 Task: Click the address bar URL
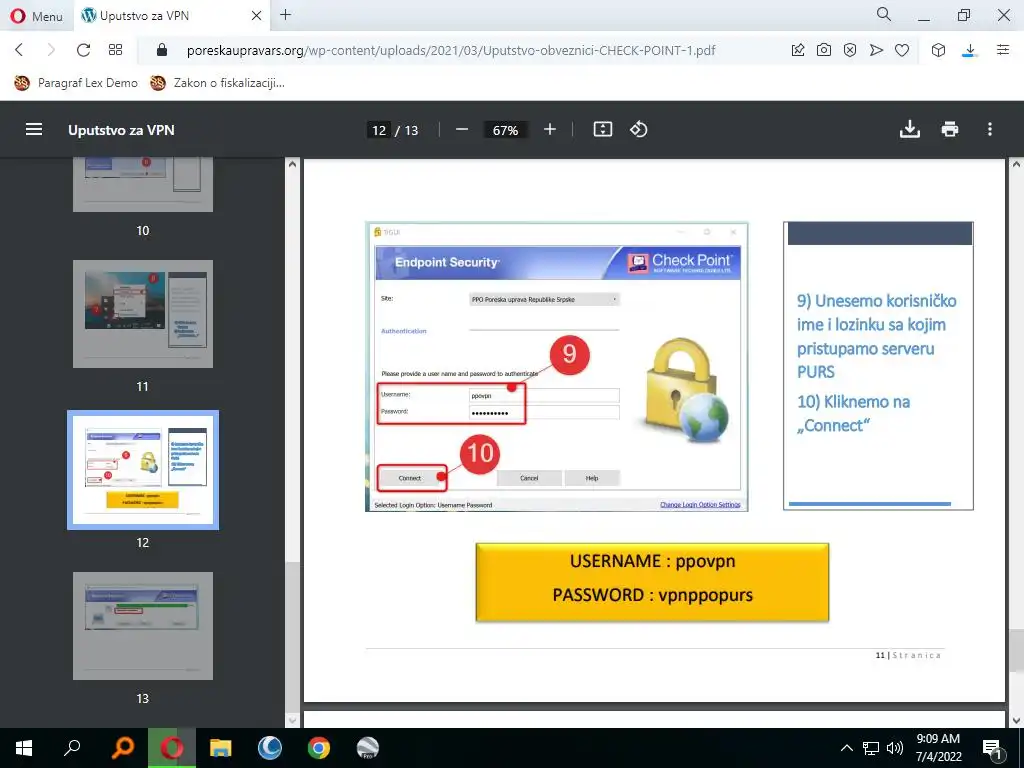click(451, 50)
